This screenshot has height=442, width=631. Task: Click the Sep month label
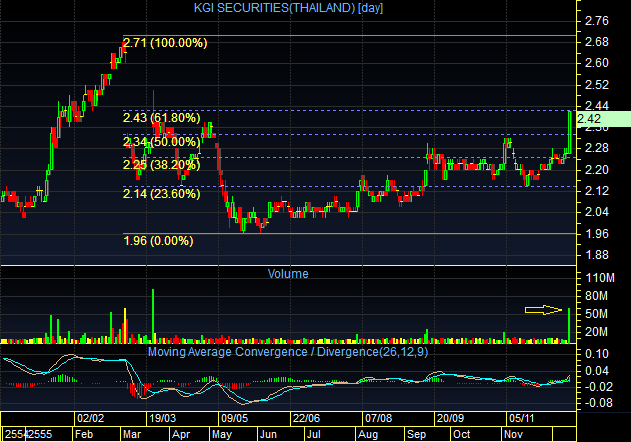click(416, 434)
